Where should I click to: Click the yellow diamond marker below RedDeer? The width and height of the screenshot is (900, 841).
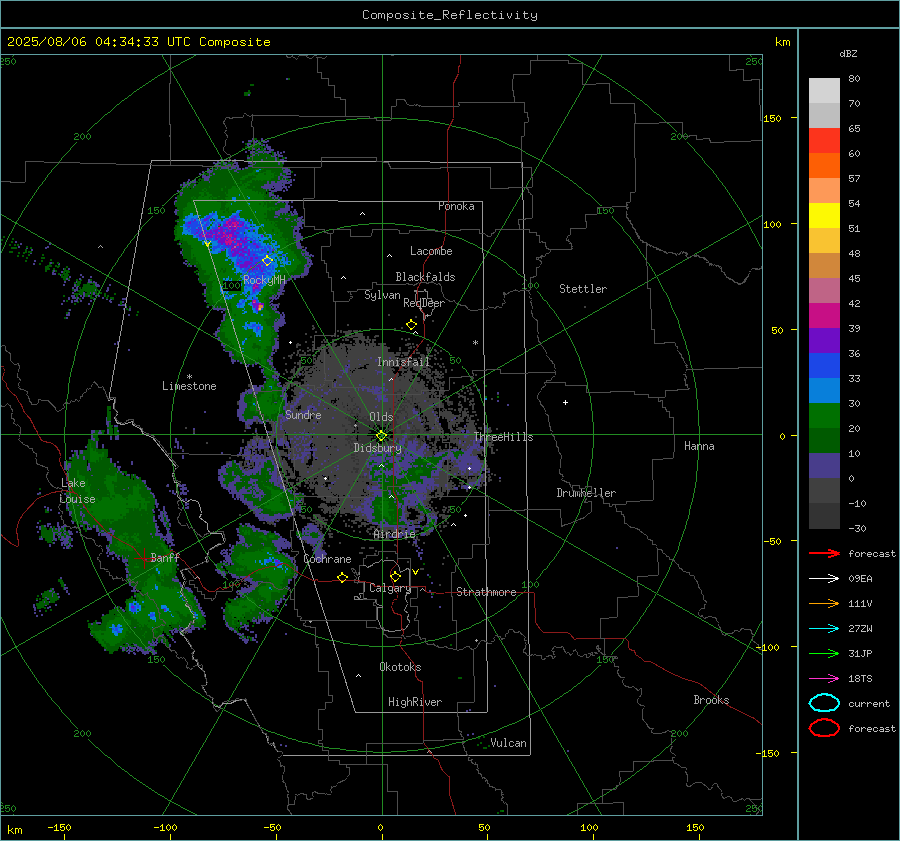click(x=411, y=325)
